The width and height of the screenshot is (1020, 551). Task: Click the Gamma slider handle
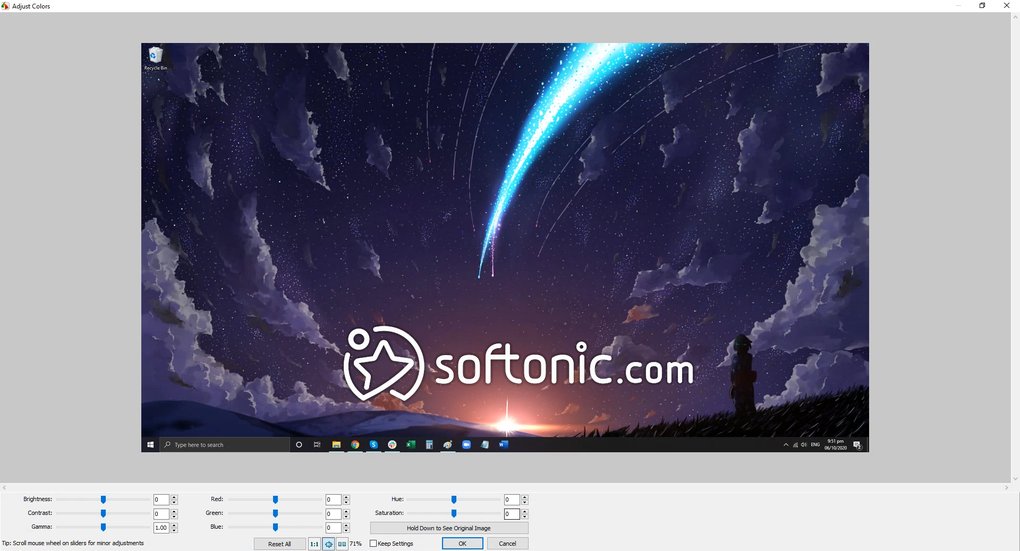(x=103, y=527)
